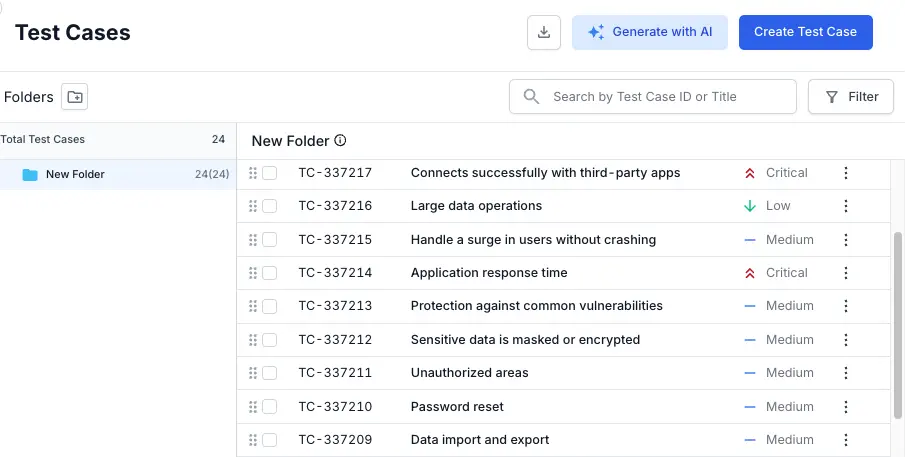Click drag handle for TC-337216 row
905x457 pixels.
tap(253, 206)
